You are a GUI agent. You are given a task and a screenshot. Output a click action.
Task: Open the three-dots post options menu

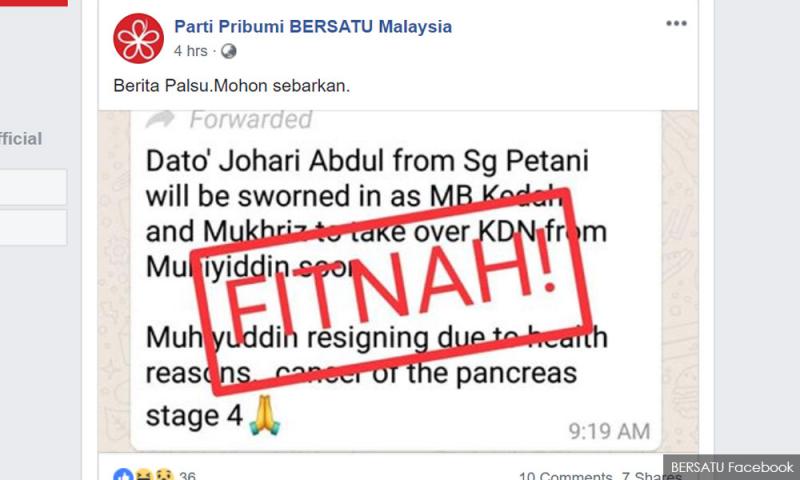tap(676, 23)
